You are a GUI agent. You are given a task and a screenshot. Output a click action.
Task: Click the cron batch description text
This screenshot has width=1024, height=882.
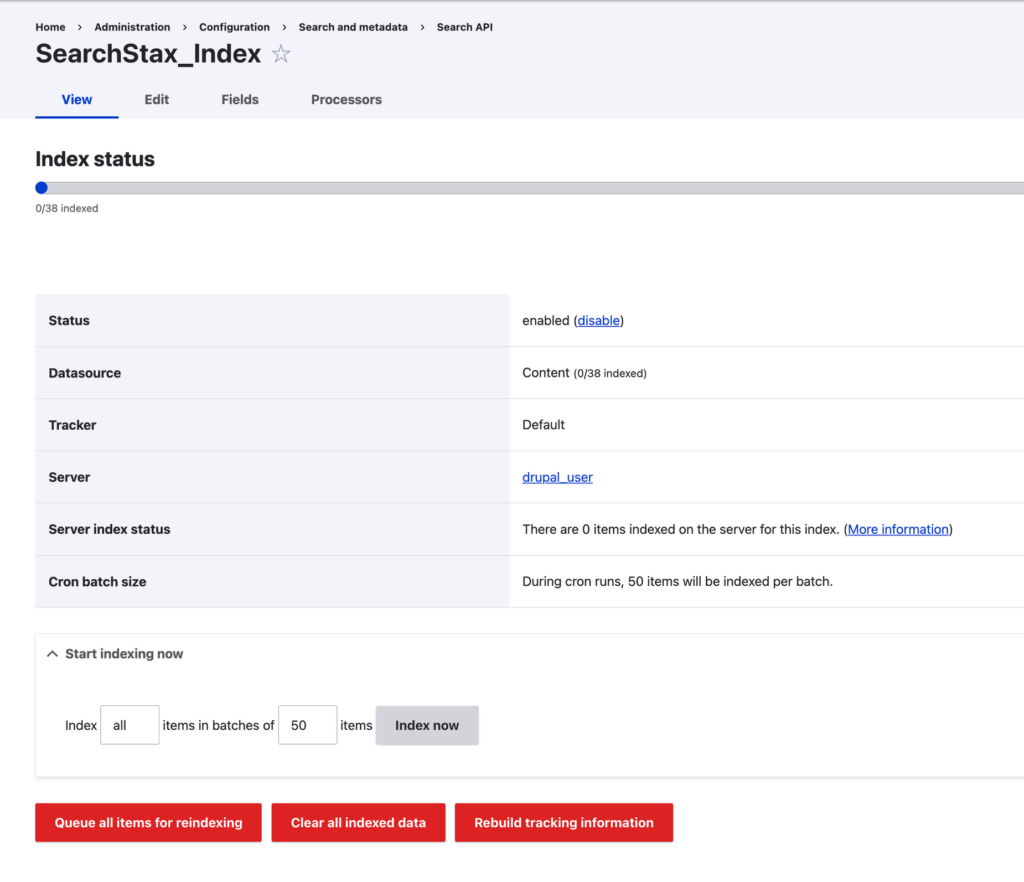pos(677,582)
